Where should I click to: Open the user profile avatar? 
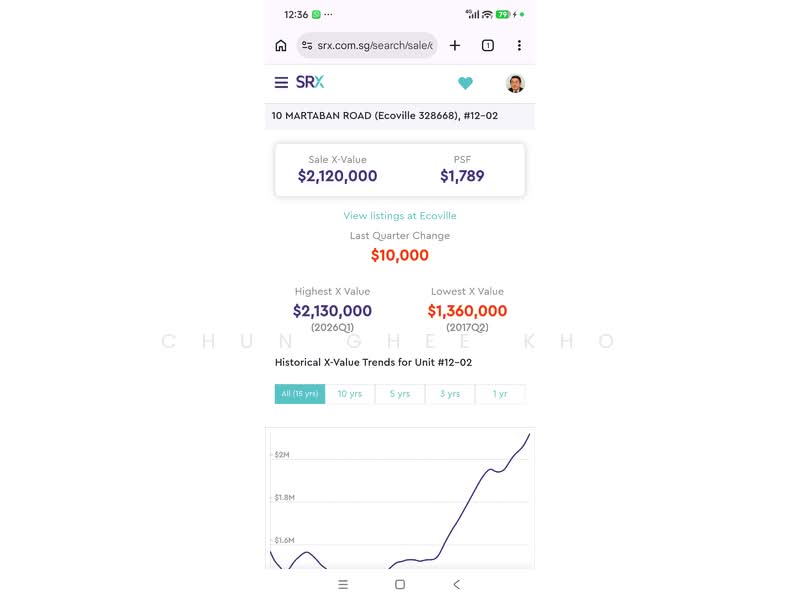(x=515, y=83)
